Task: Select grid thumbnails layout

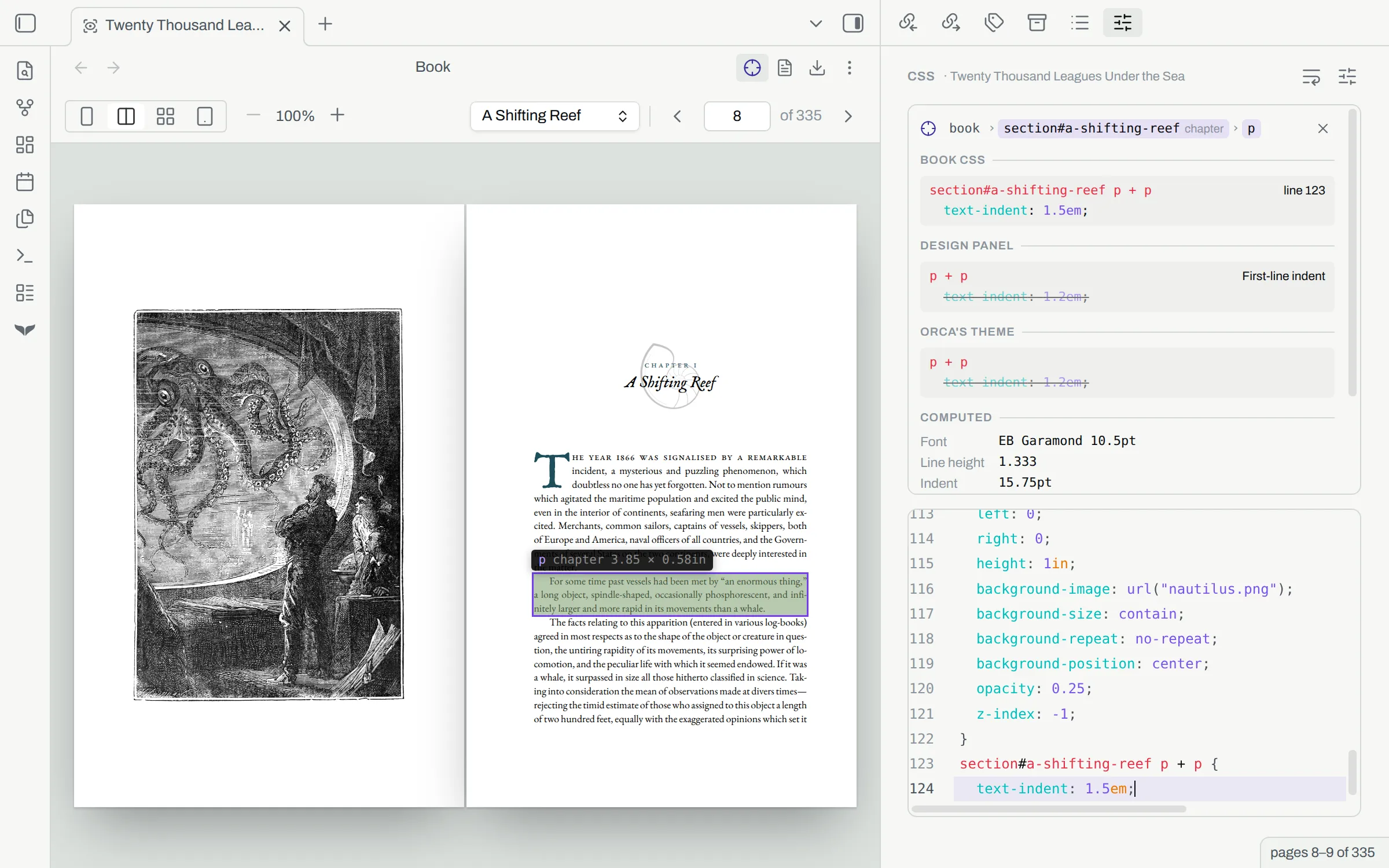Action: tap(166, 116)
